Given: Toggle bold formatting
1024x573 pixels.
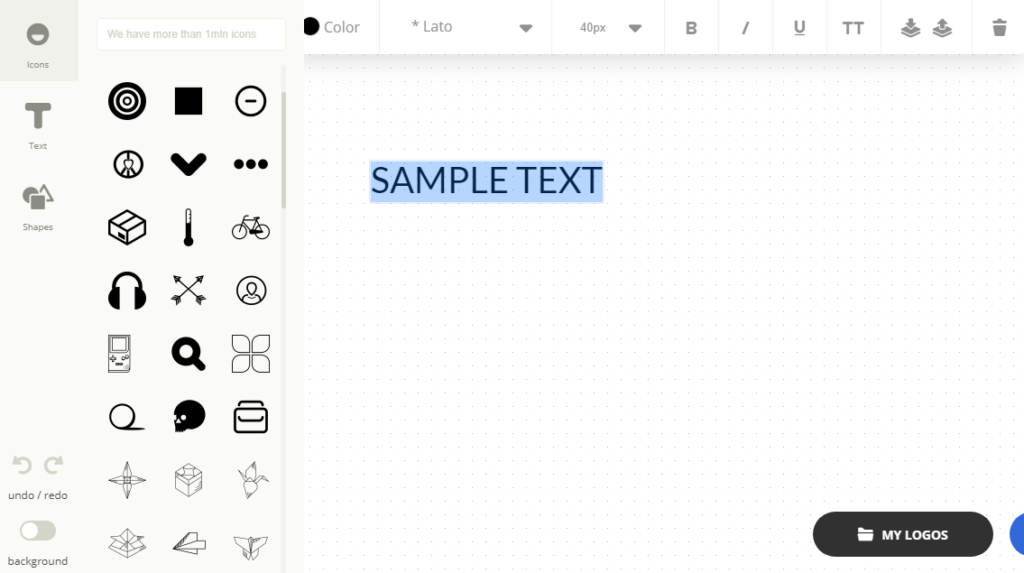Looking at the screenshot, I should click(691, 27).
